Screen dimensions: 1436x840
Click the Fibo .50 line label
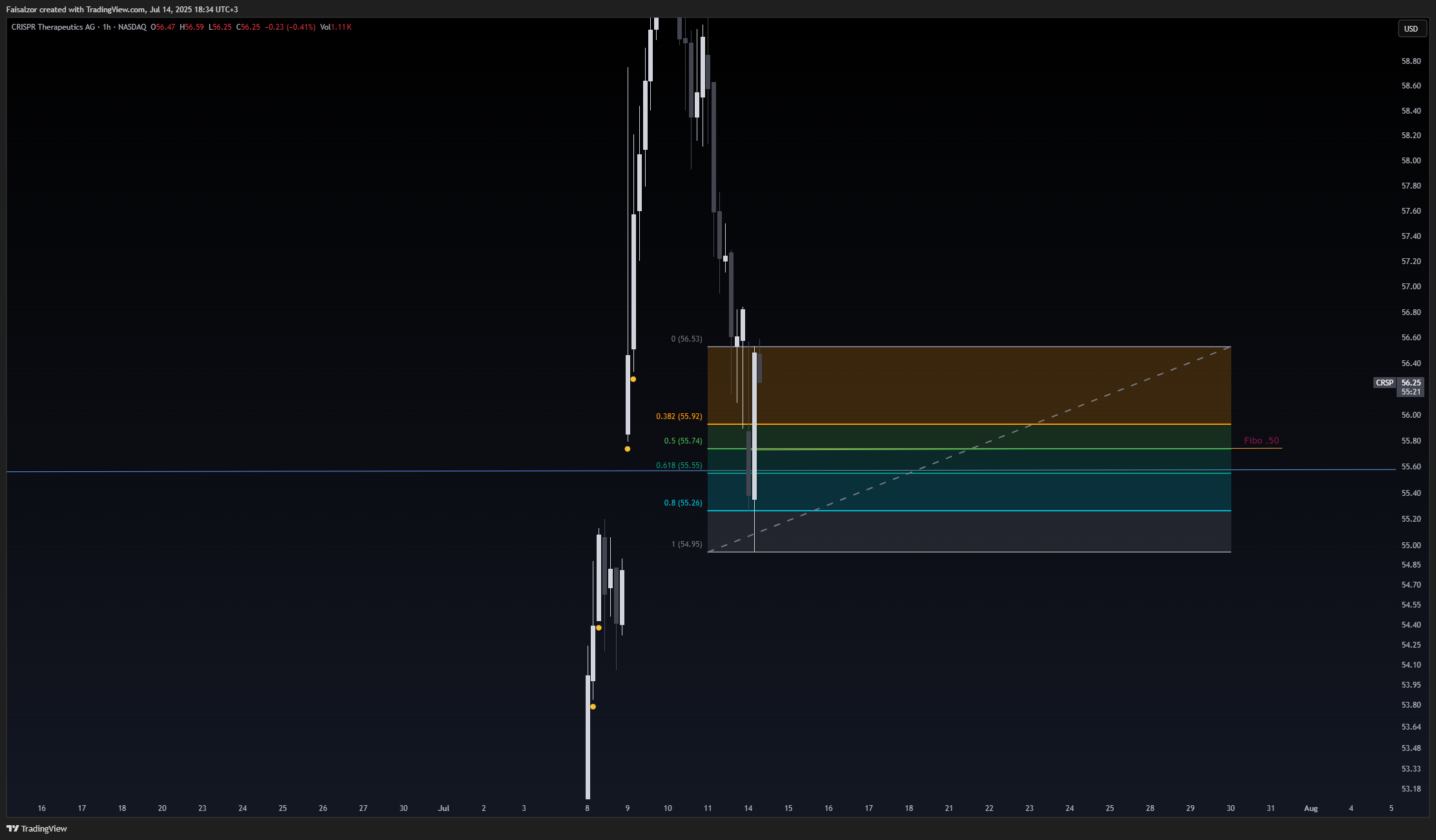[1261, 440]
